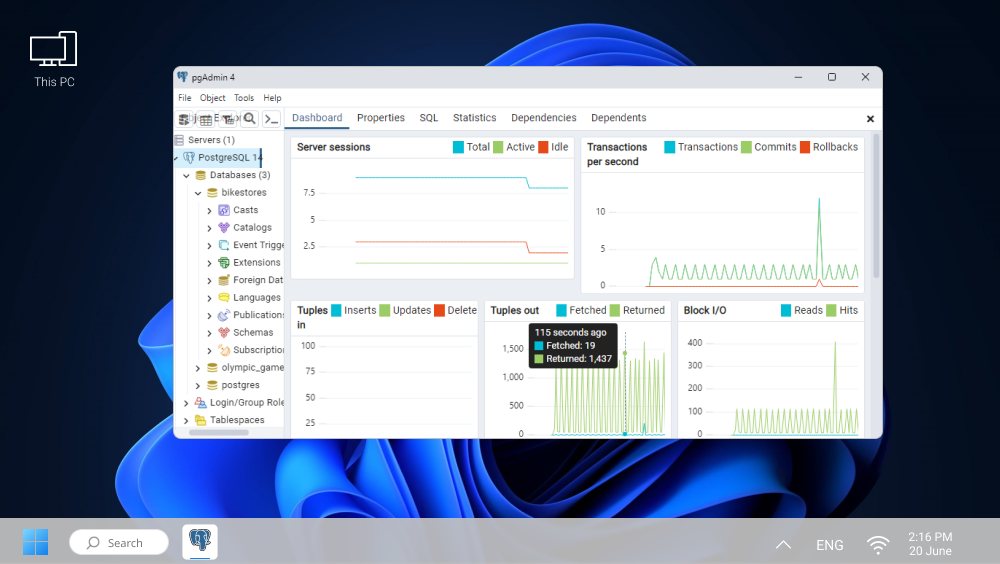Collapse the Databases (3) node
The width and height of the screenshot is (1000, 564).
coord(186,175)
